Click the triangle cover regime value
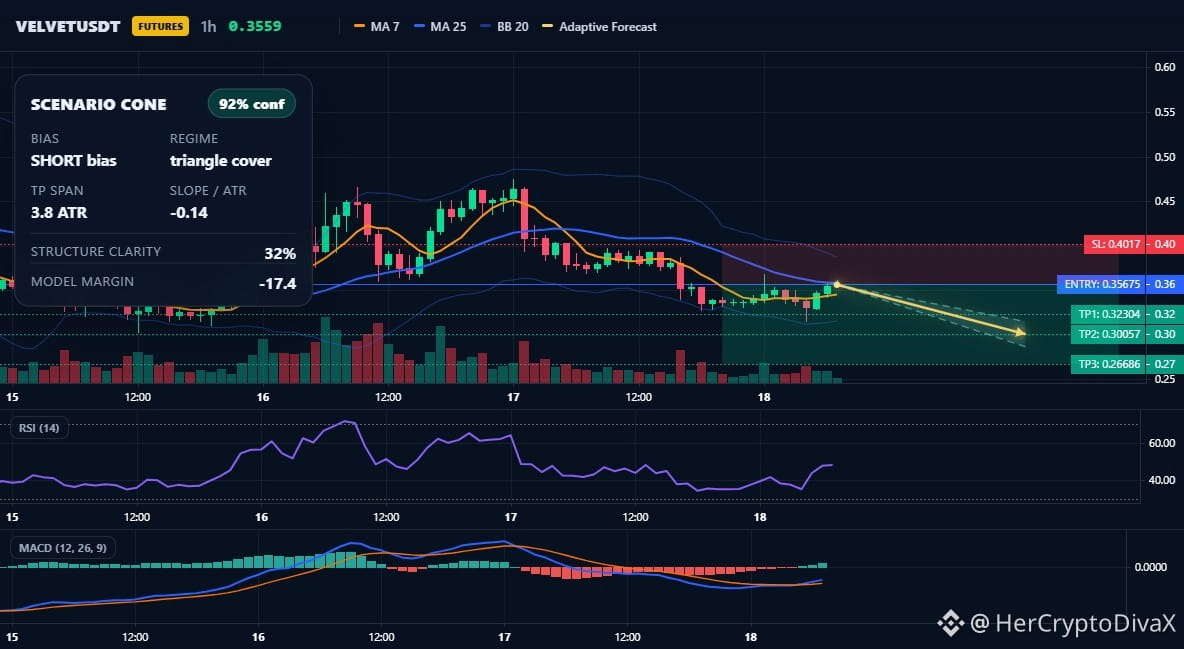This screenshot has width=1184, height=649. click(220, 160)
